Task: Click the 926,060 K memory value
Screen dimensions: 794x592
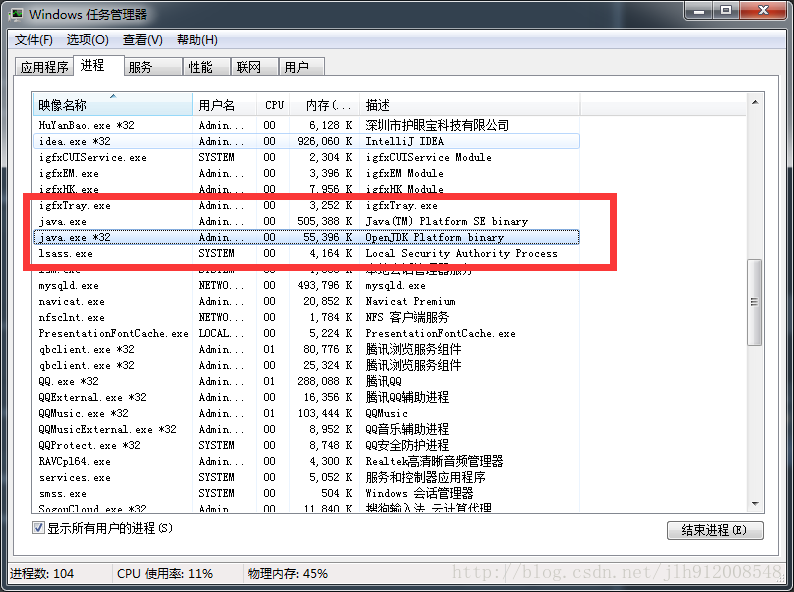Action: click(325, 141)
